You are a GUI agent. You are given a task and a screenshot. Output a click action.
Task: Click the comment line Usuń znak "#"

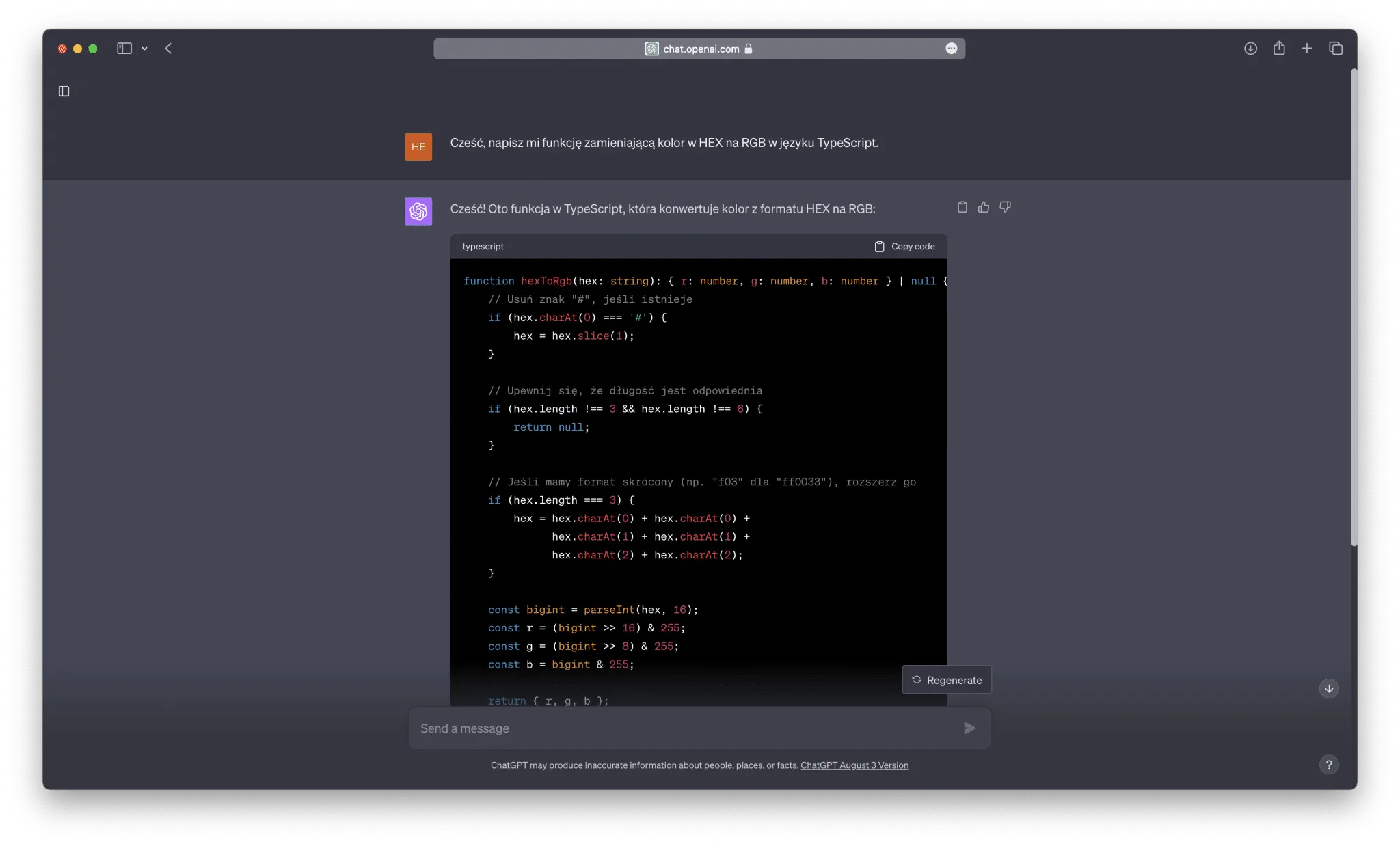pyautogui.click(x=590, y=299)
